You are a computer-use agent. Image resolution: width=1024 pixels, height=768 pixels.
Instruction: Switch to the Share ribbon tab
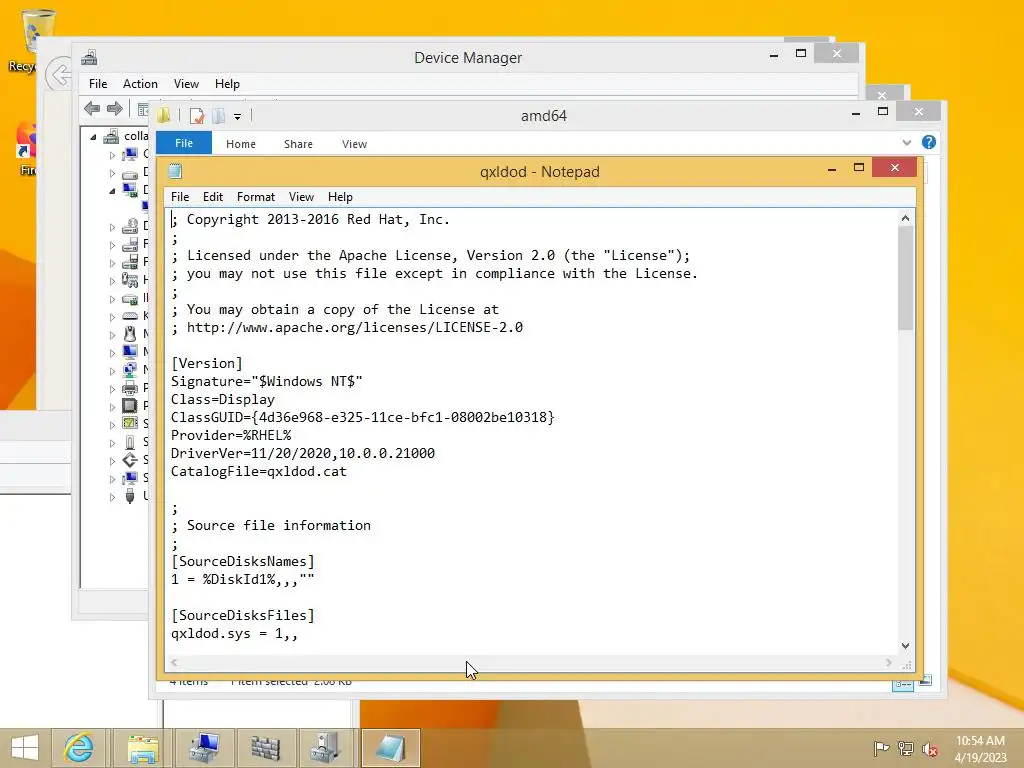[x=298, y=144]
